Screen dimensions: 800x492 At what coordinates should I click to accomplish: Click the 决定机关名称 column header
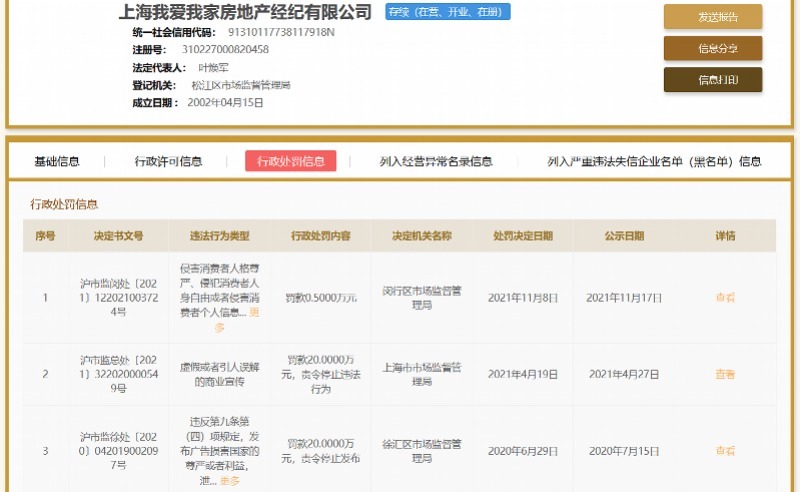[x=422, y=236]
